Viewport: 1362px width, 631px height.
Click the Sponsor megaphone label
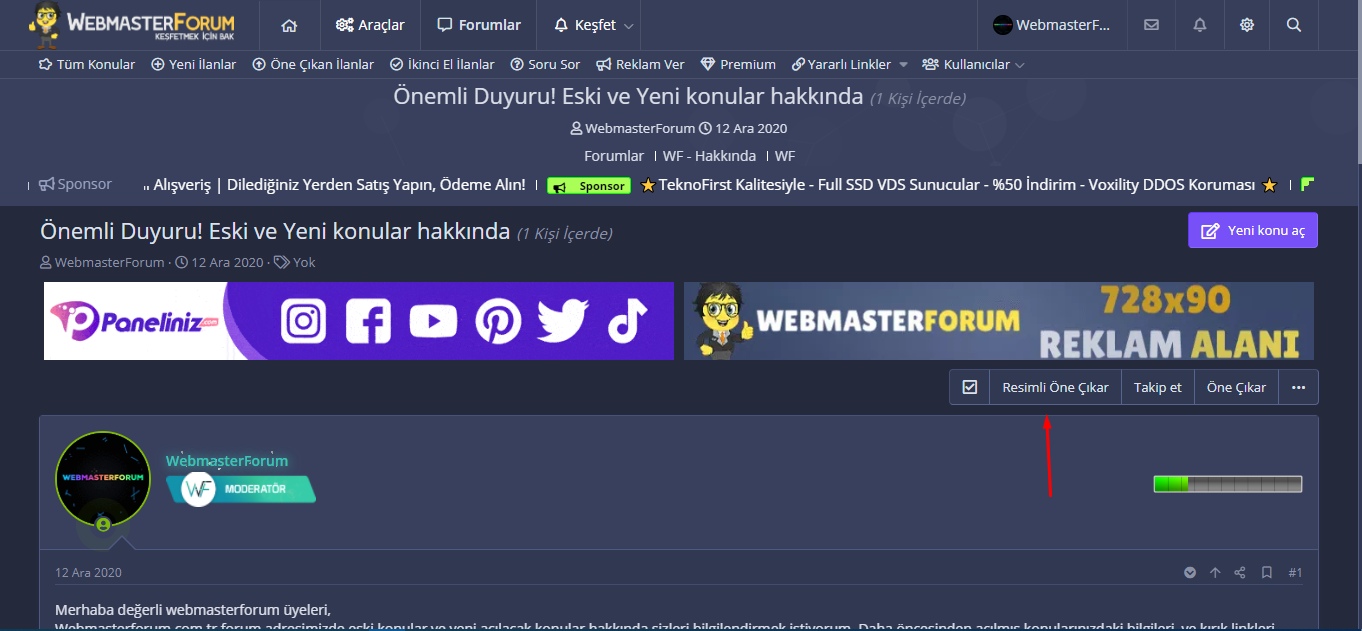75,184
